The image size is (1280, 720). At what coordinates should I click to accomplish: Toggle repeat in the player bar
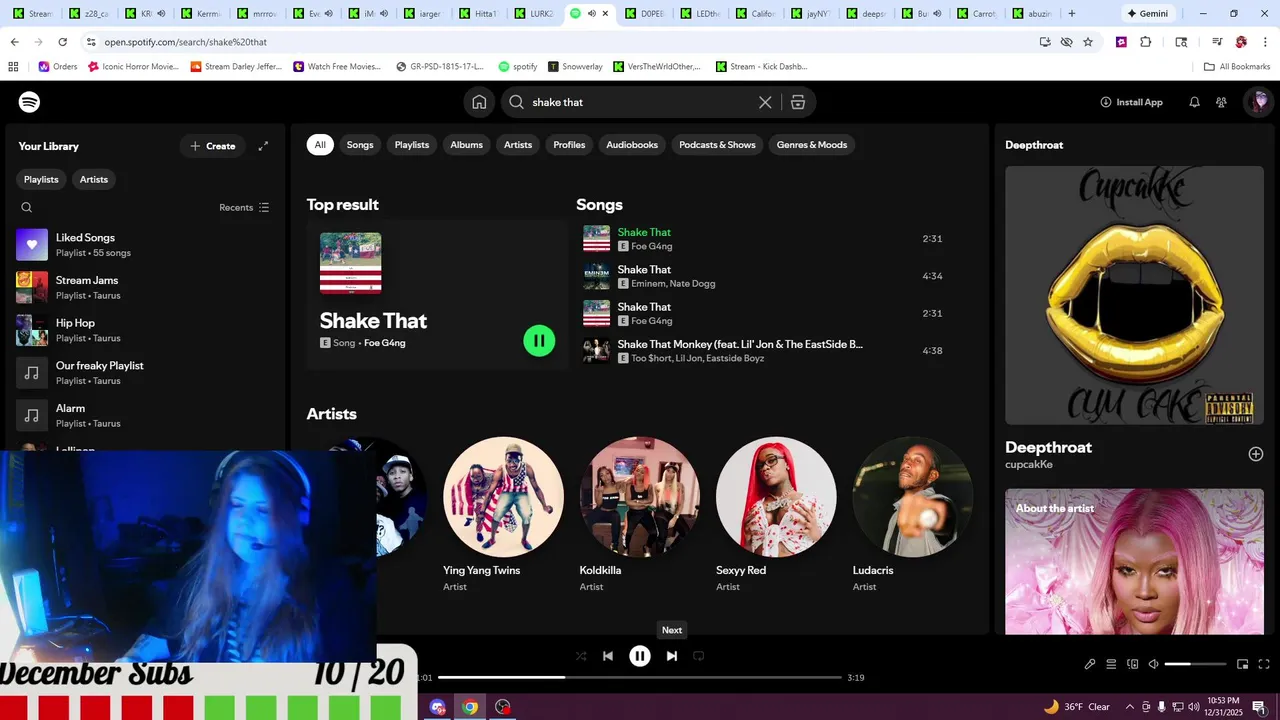click(699, 656)
